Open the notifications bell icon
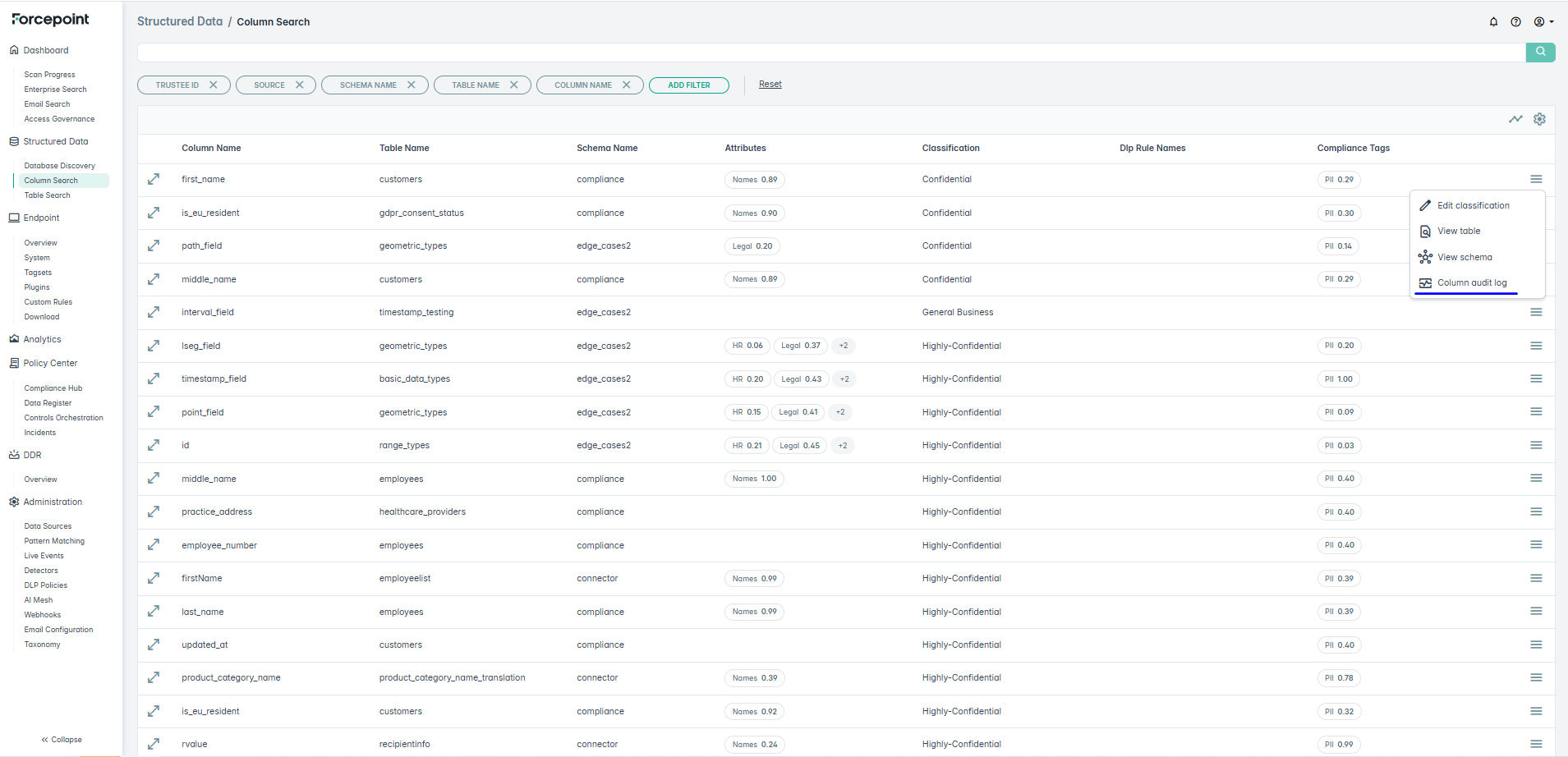Image resolution: width=1568 pixels, height=757 pixels. pyautogui.click(x=1493, y=22)
